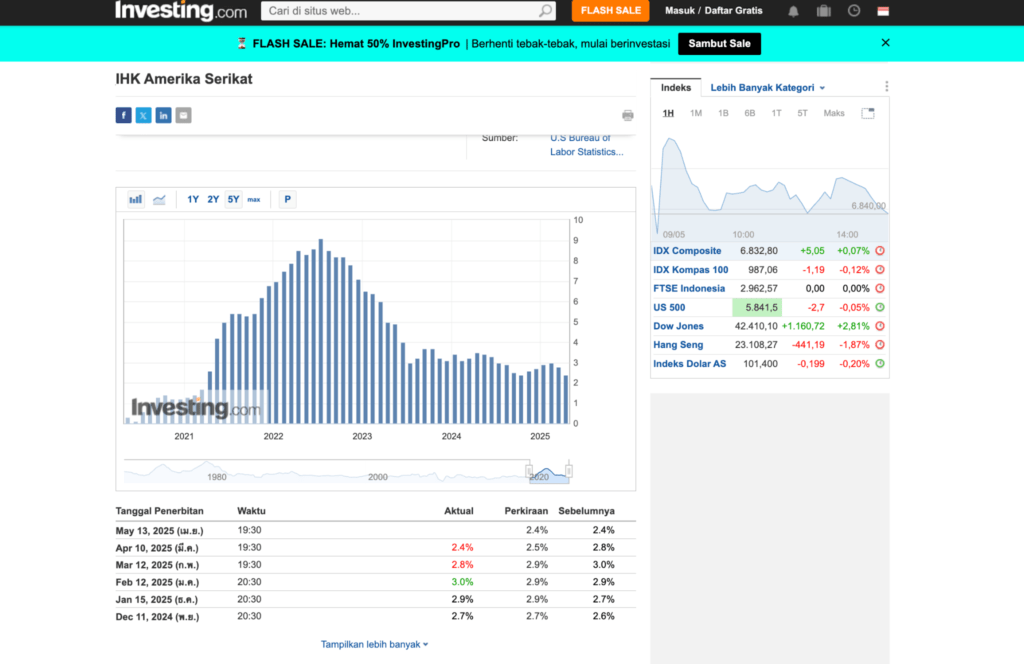Select 5Y range on CPI chart
The image size is (1024, 664).
[233, 199]
